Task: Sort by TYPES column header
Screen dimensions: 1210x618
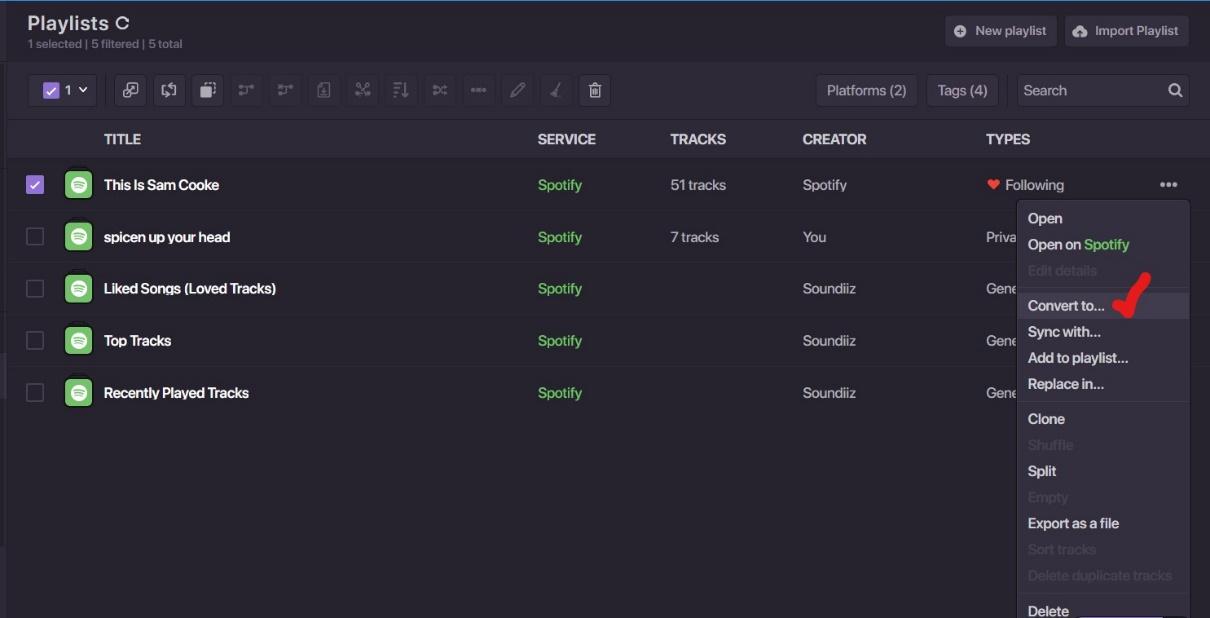Action: tap(1008, 139)
